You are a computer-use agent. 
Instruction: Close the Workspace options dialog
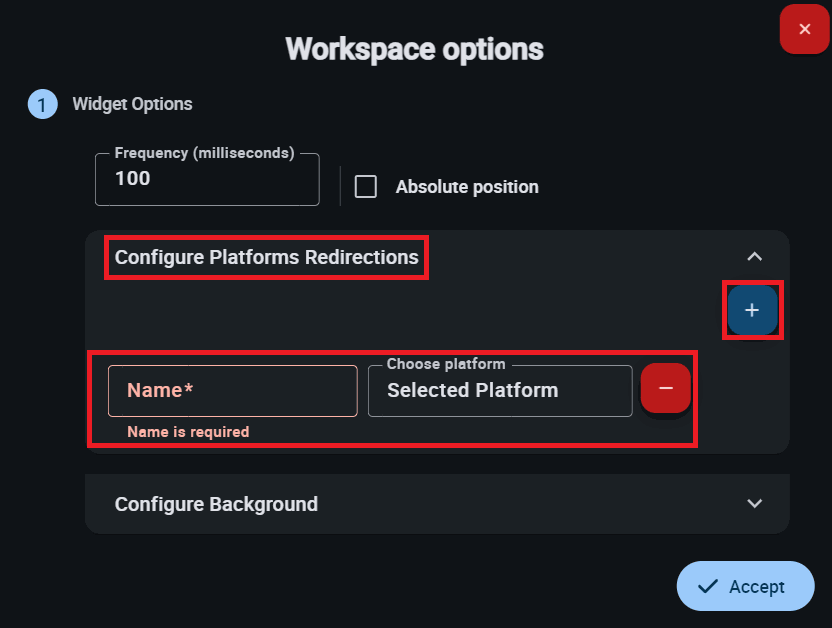coord(804,30)
